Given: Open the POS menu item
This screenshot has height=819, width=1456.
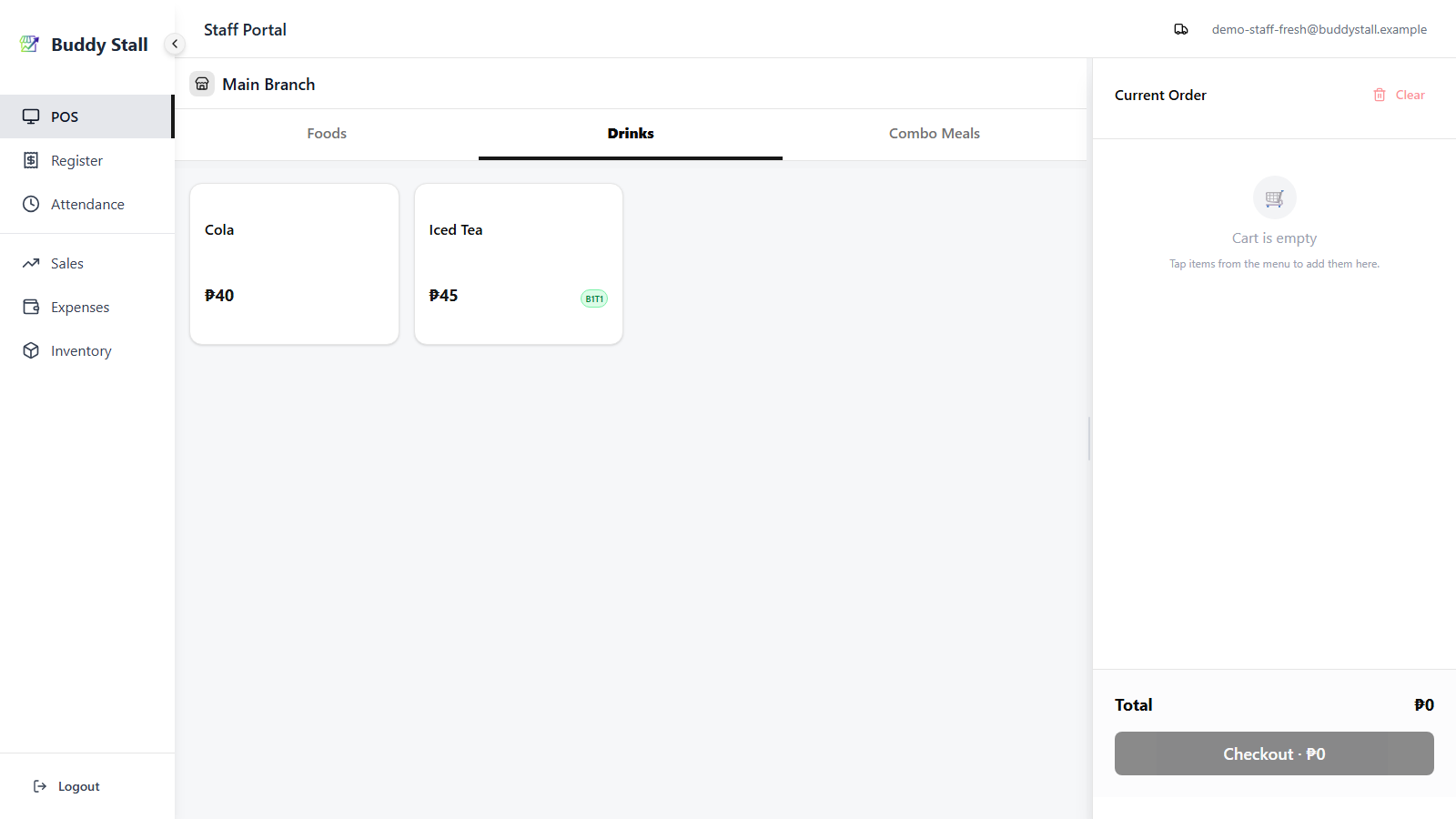Looking at the screenshot, I should pyautogui.click(x=86, y=116).
